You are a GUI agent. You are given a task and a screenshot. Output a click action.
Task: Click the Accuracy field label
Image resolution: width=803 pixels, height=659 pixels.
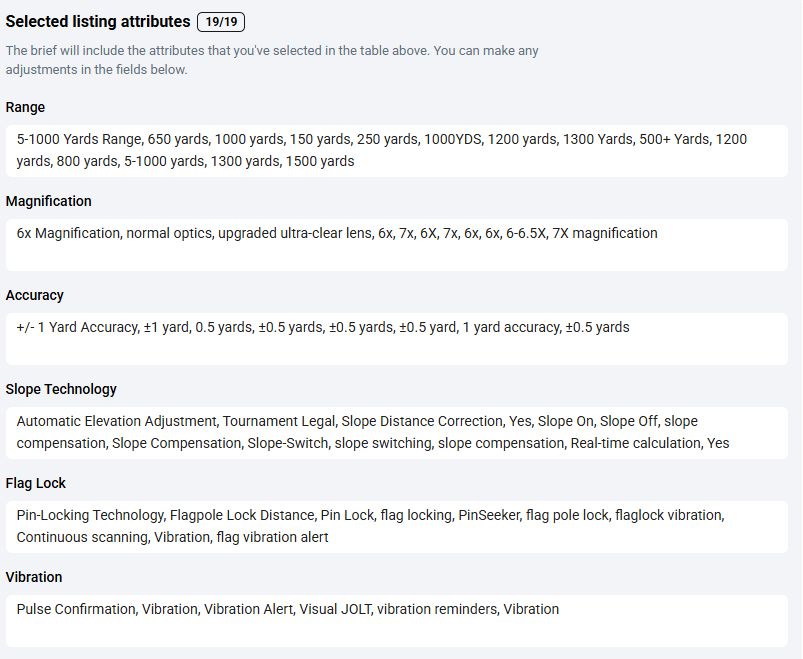coord(34,295)
